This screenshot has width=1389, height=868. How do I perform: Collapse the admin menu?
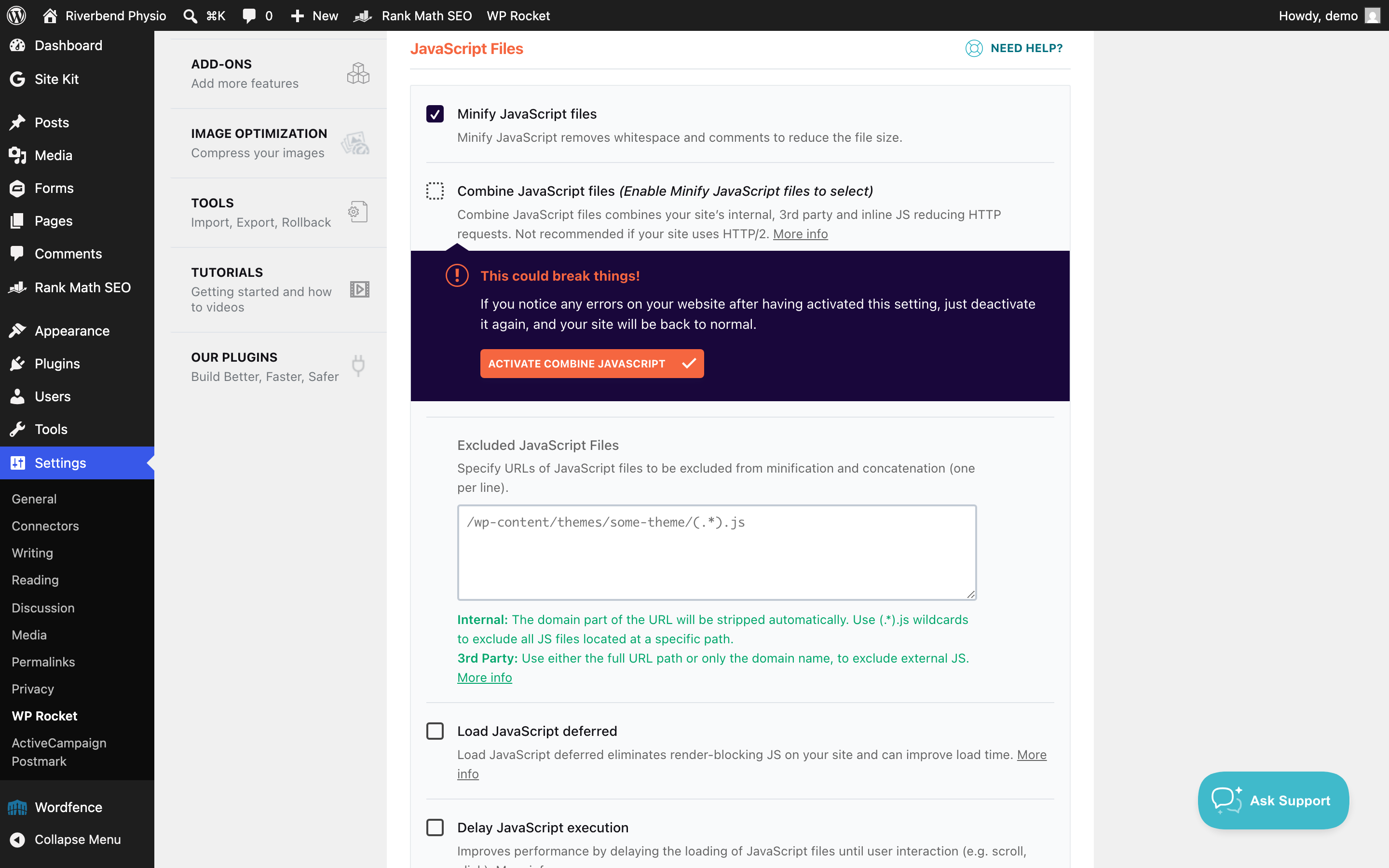click(77, 839)
